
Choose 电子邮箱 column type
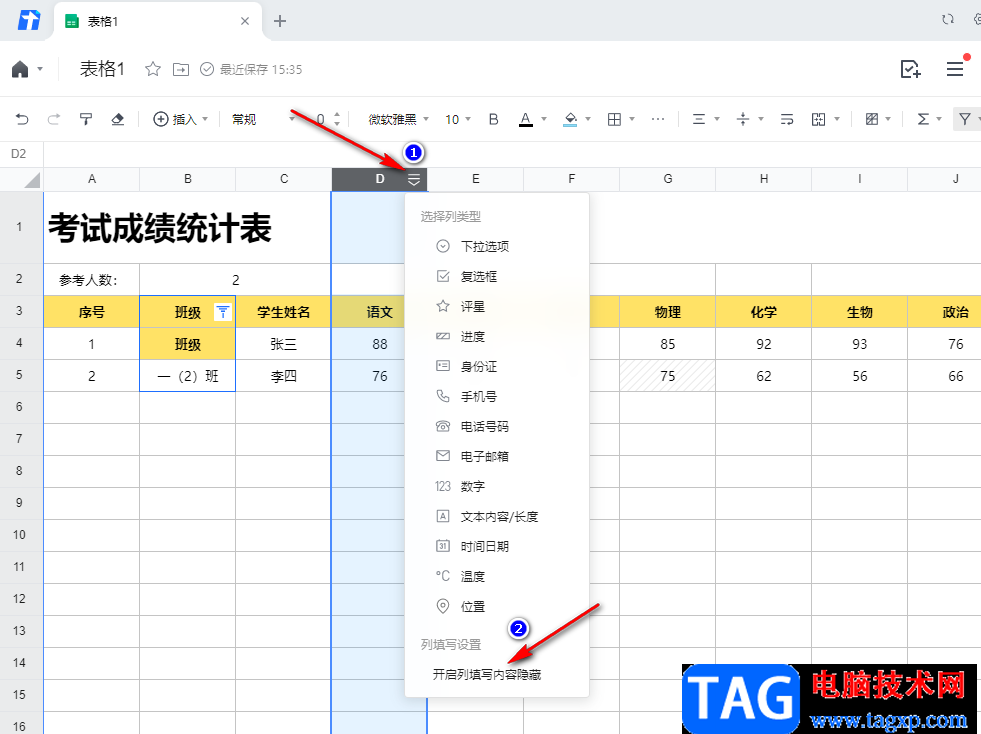[x=497, y=457]
